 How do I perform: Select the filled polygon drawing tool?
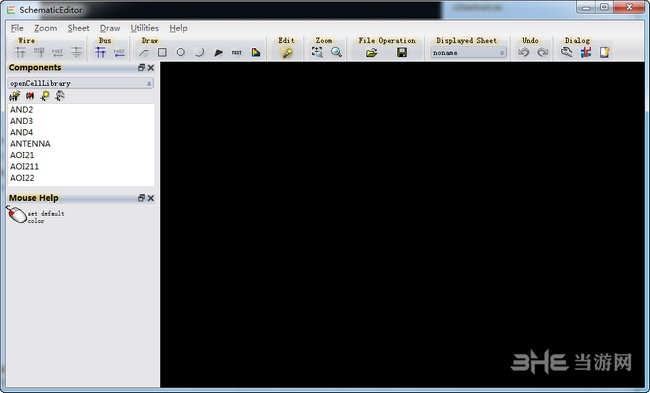(218, 52)
